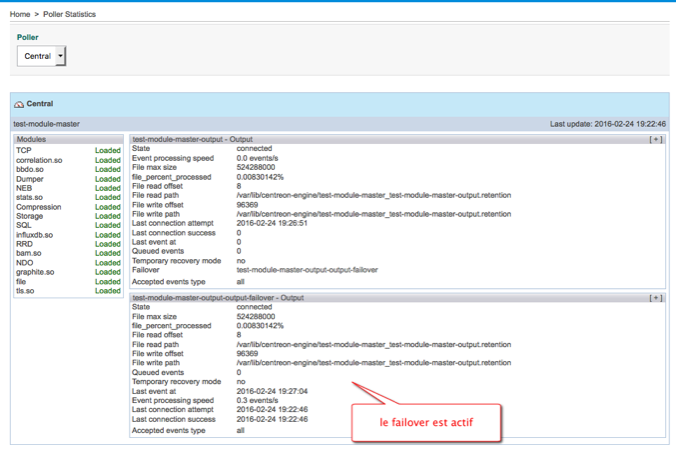Select the influxdb.so module entry
Screen dimensions: 676x452
(x=34, y=235)
